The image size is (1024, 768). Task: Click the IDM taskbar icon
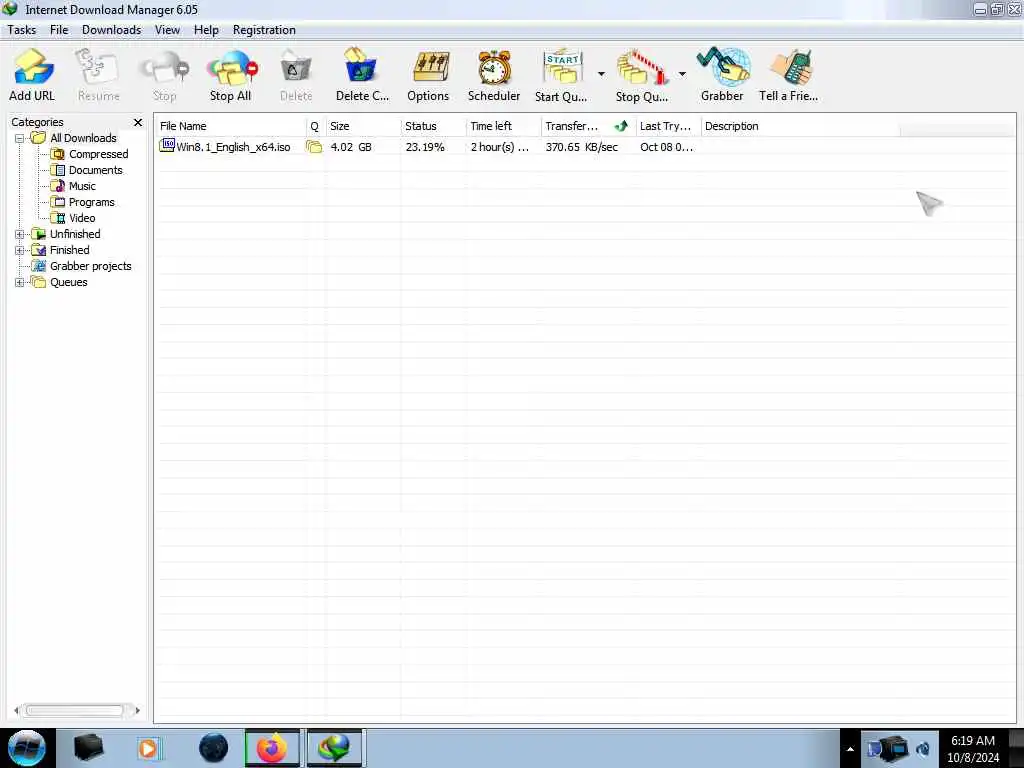pos(334,748)
